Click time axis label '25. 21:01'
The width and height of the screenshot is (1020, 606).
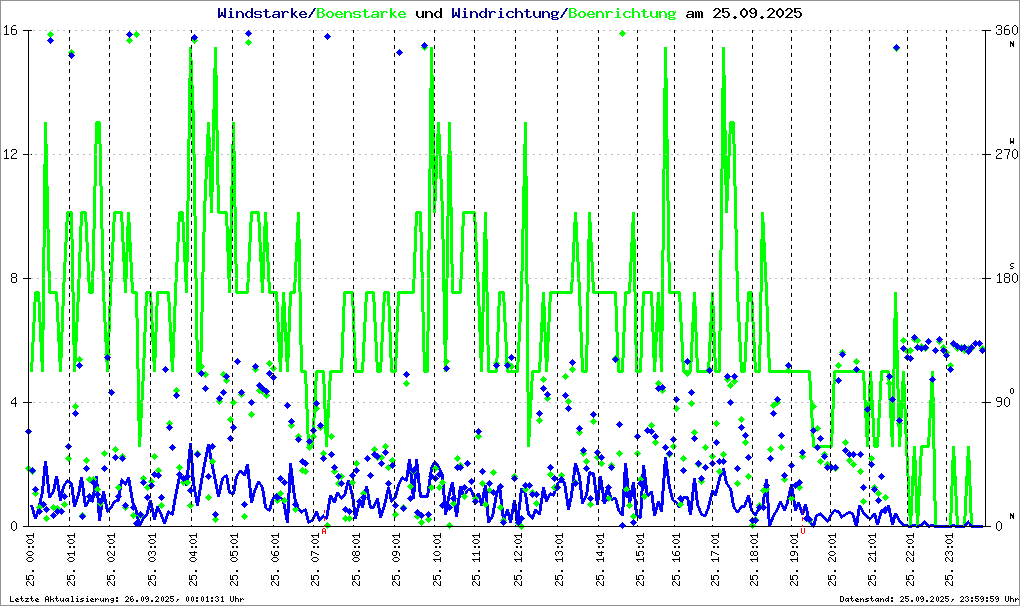pyautogui.click(x=872, y=560)
